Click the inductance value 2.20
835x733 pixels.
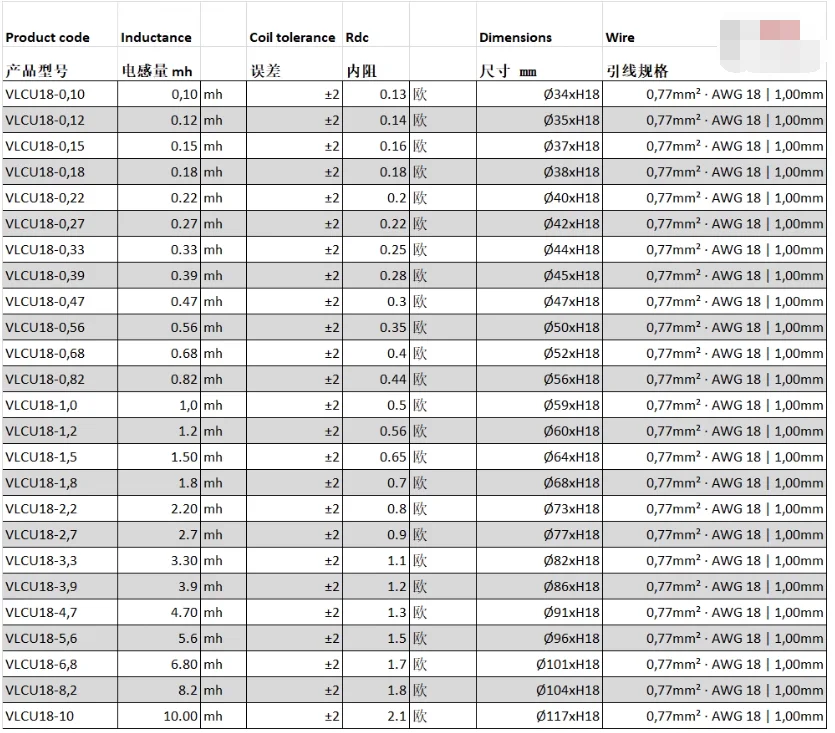click(x=159, y=509)
